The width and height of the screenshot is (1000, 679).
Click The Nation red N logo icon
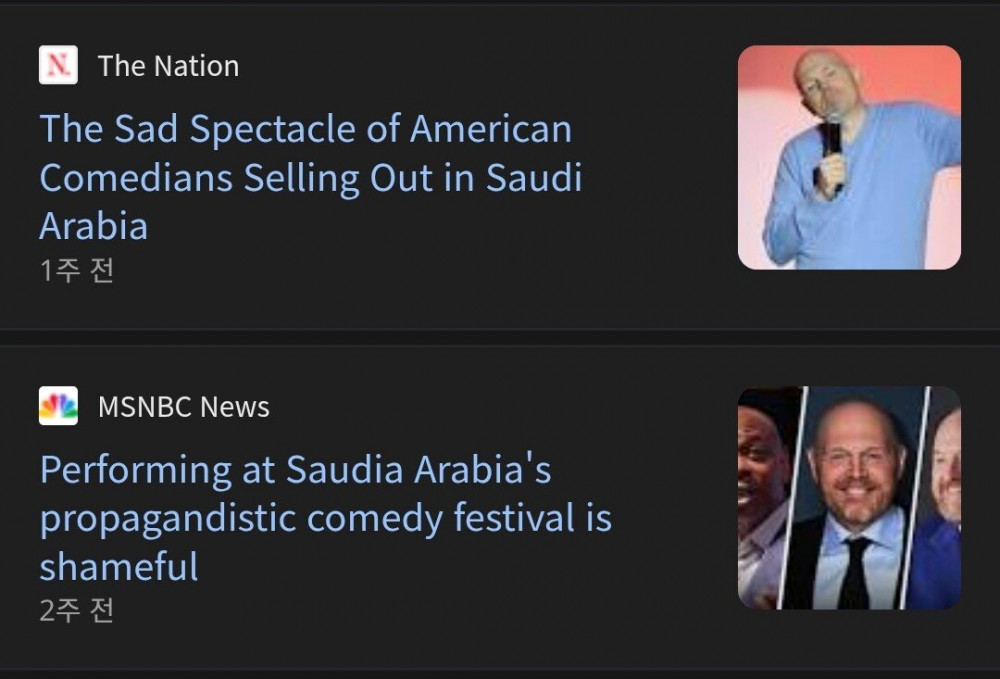click(58, 66)
